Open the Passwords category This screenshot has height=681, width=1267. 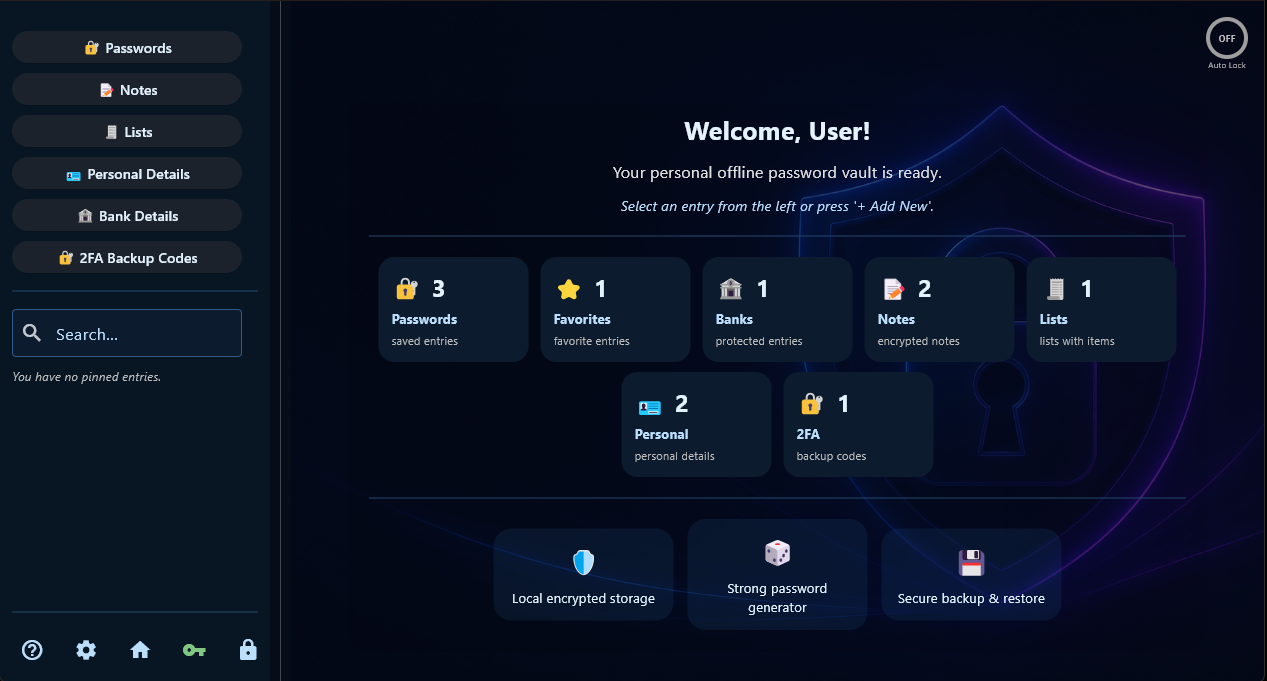[127, 47]
